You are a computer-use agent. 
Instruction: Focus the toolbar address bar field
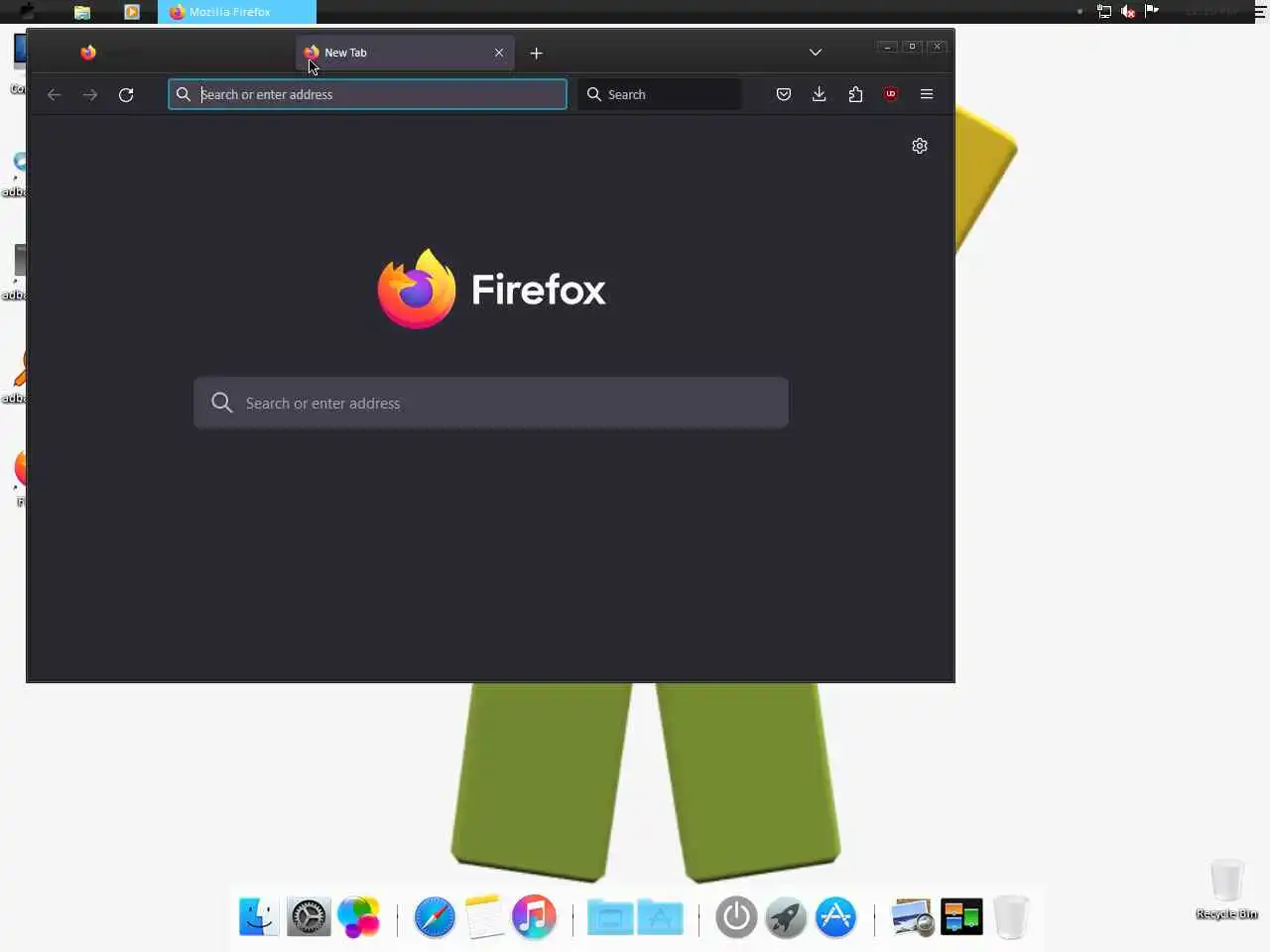(367, 94)
